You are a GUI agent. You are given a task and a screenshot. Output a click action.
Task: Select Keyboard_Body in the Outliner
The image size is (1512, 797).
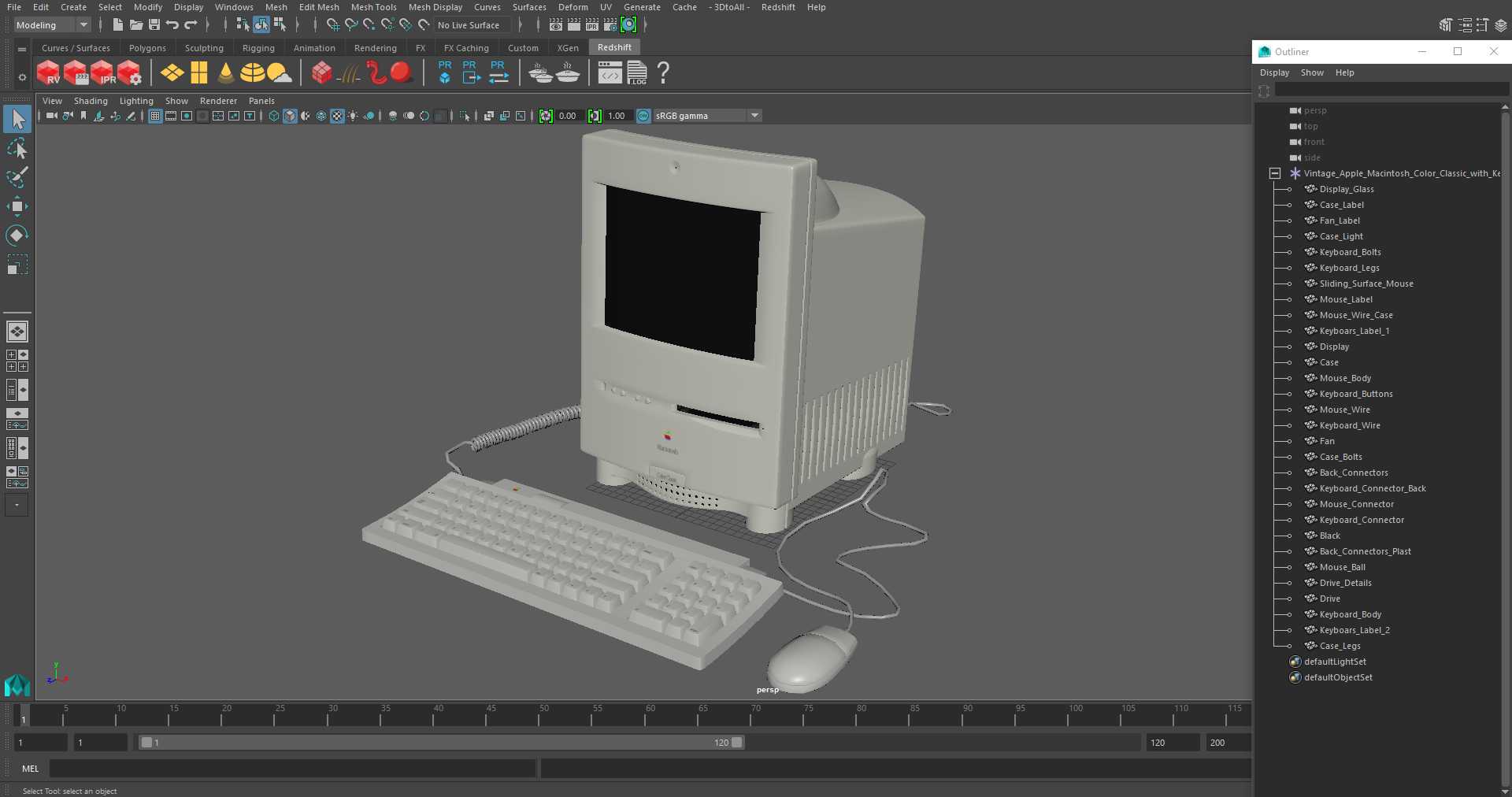click(1350, 614)
